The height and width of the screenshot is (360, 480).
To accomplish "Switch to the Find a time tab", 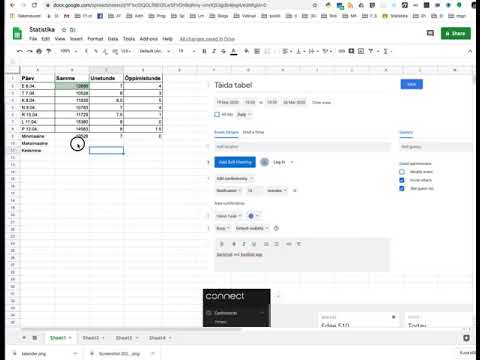I will tap(253, 132).
